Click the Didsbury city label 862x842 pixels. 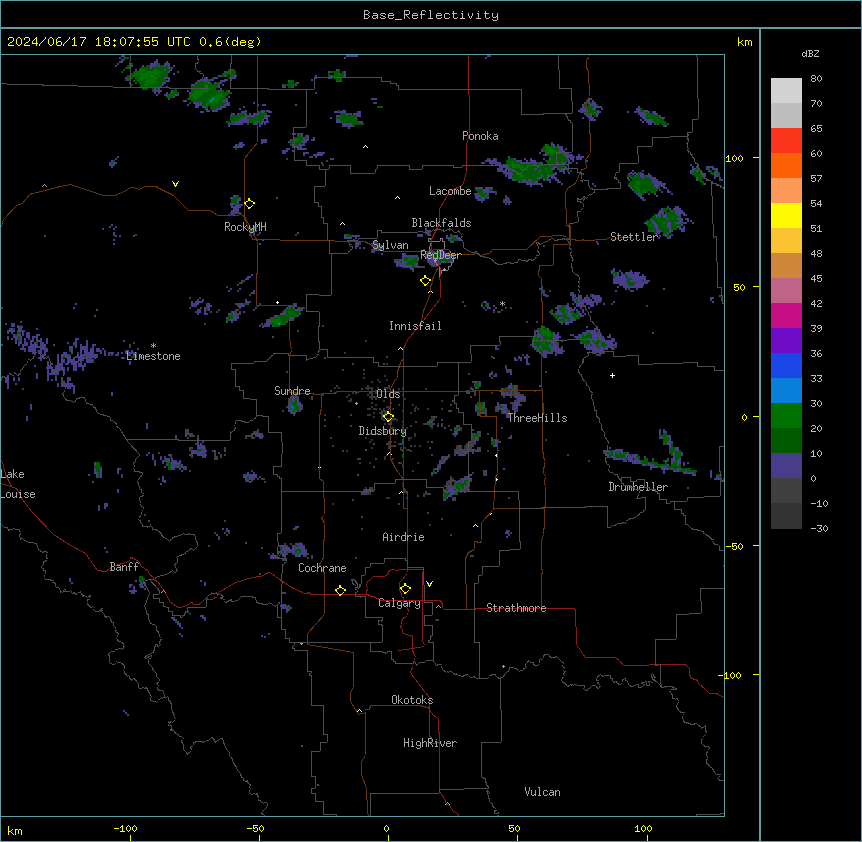point(383,431)
